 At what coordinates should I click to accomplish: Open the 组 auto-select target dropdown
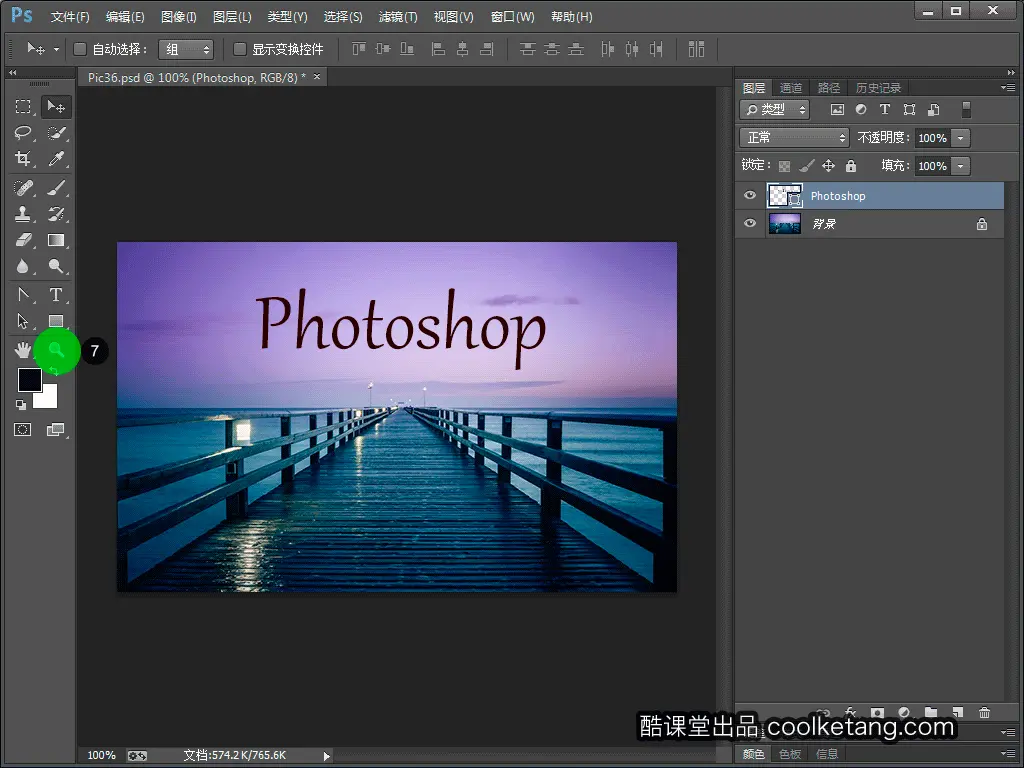click(x=186, y=49)
